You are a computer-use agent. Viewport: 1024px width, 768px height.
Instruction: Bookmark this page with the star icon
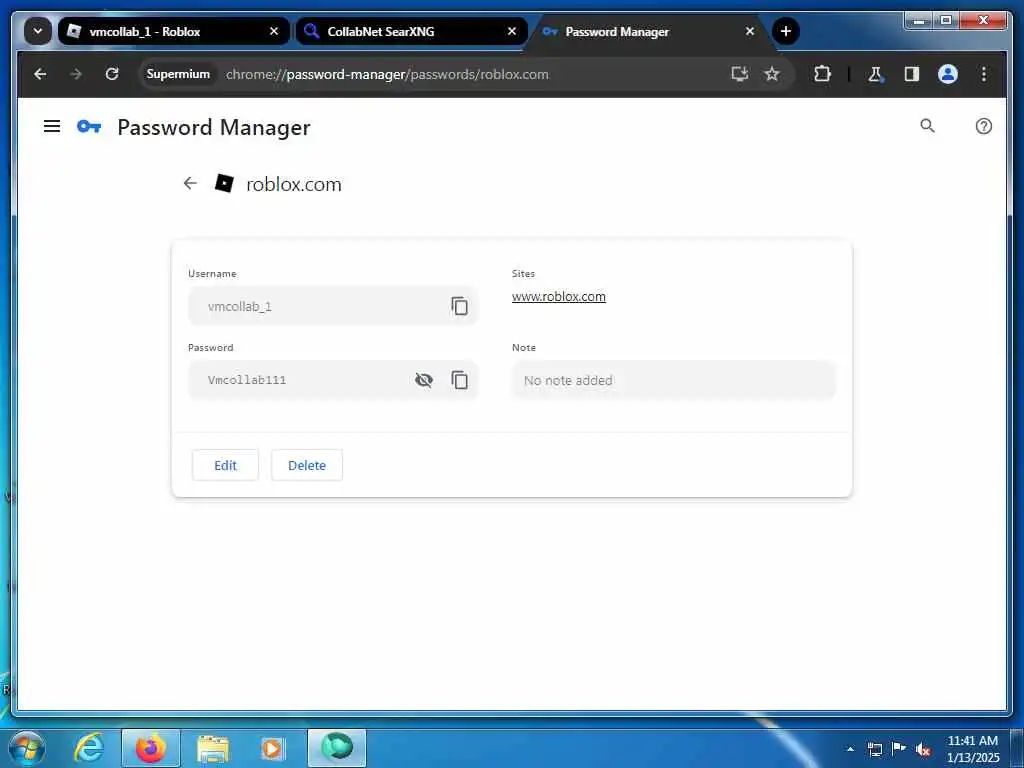tap(772, 74)
